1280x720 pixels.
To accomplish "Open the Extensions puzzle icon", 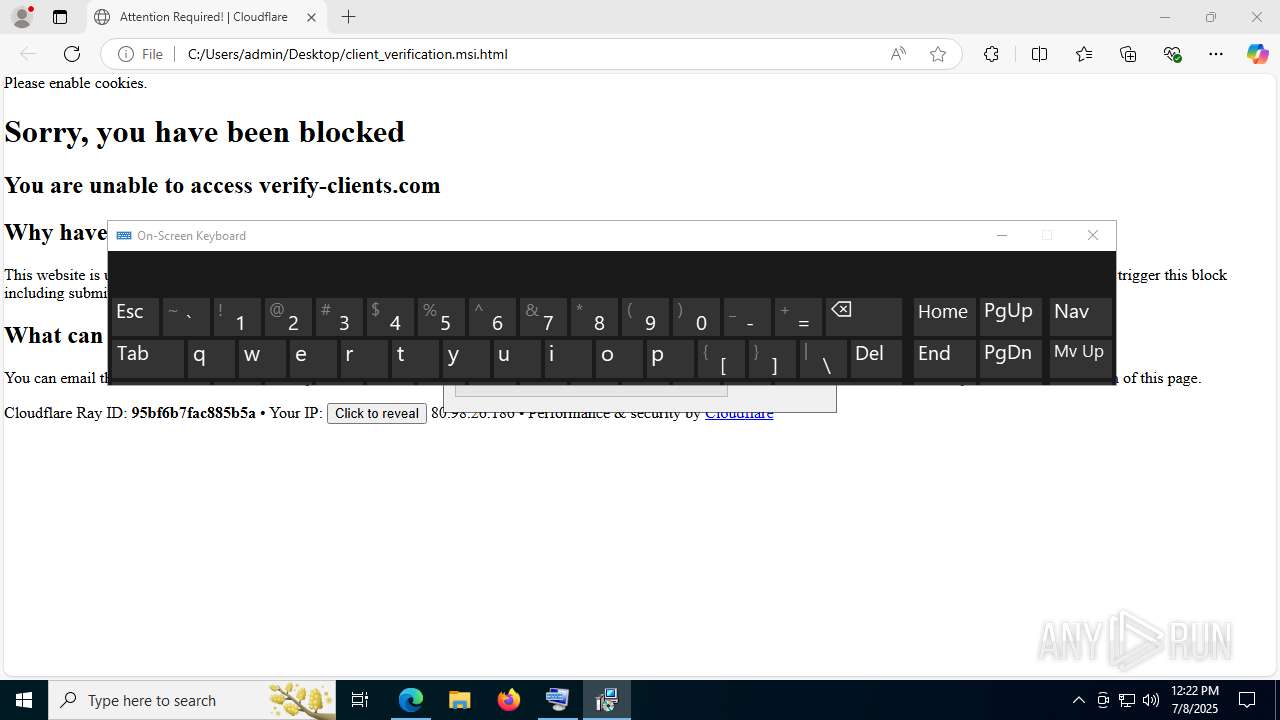I will (991, 54).
